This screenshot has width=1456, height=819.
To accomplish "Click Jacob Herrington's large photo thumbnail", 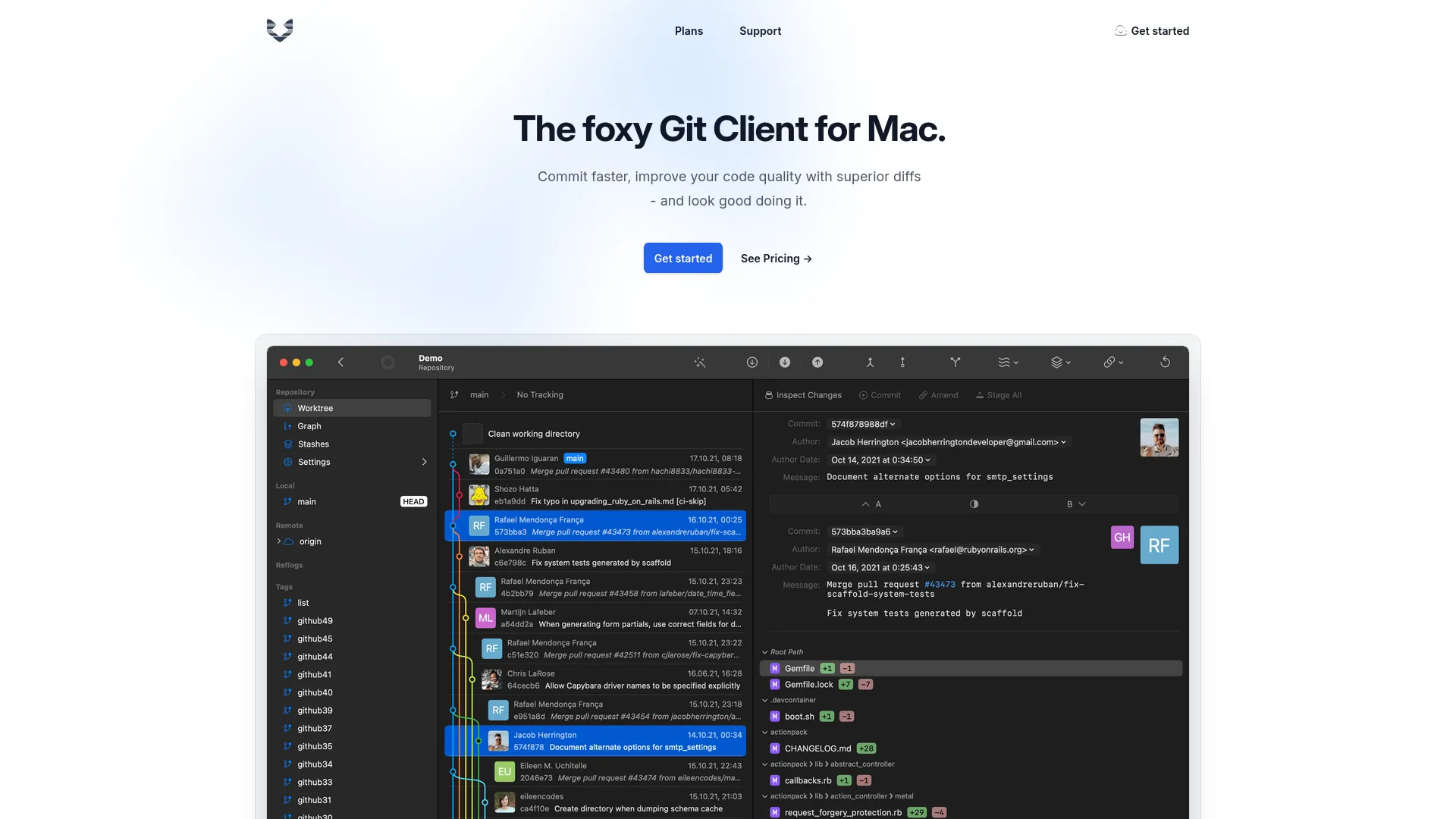I will click(x=1159, y=438).
